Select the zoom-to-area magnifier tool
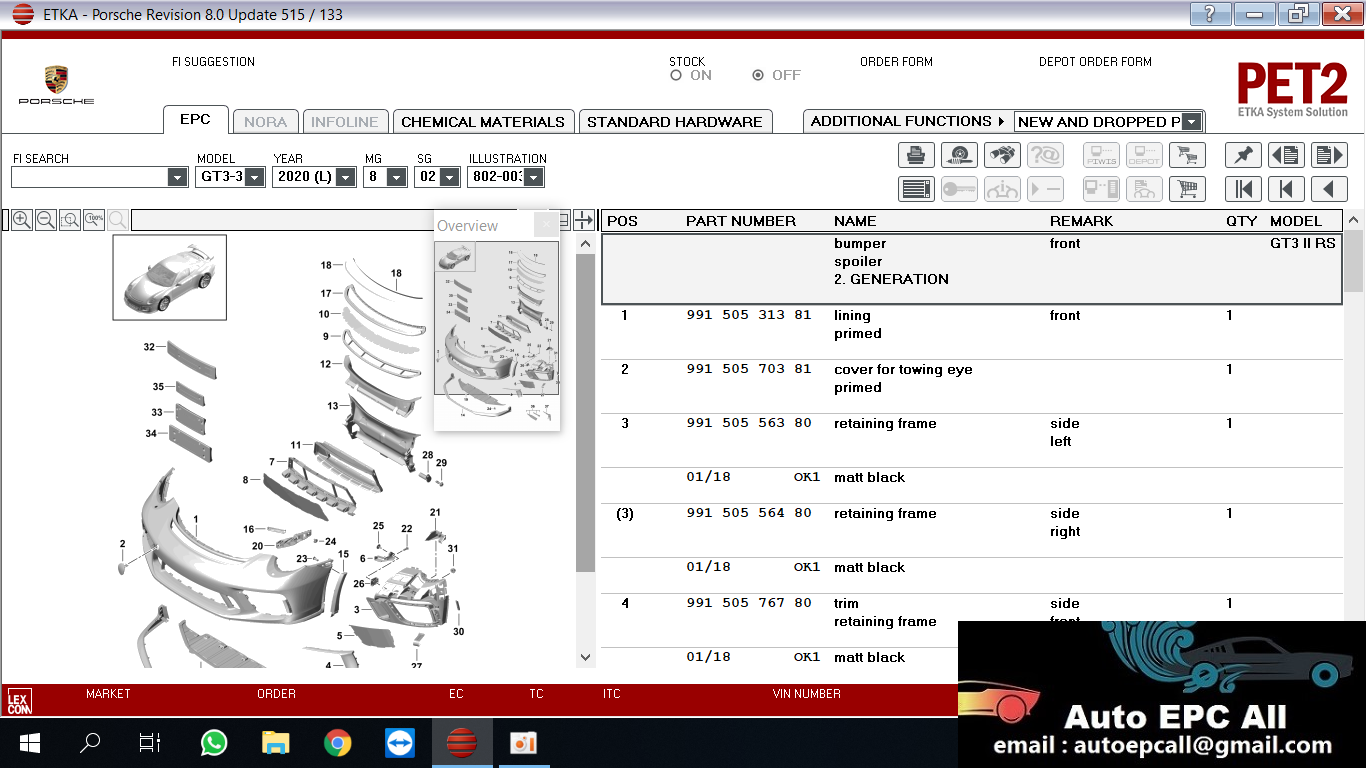1366x768 pixels. click(x=69, y=220)
